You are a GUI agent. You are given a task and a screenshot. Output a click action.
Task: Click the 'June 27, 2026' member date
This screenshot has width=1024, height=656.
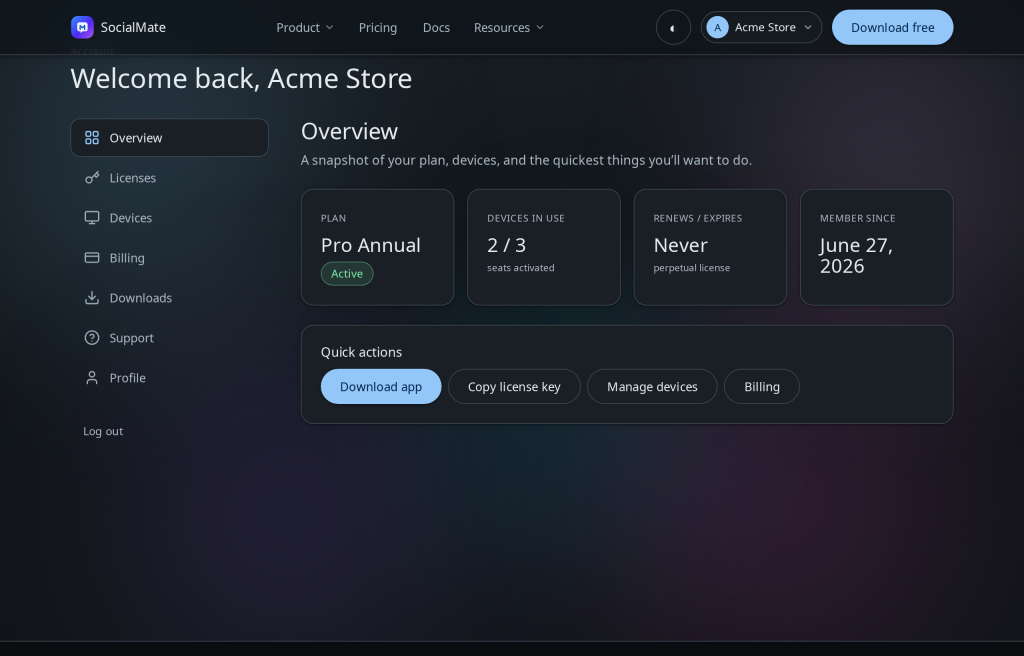coord(856,255)
